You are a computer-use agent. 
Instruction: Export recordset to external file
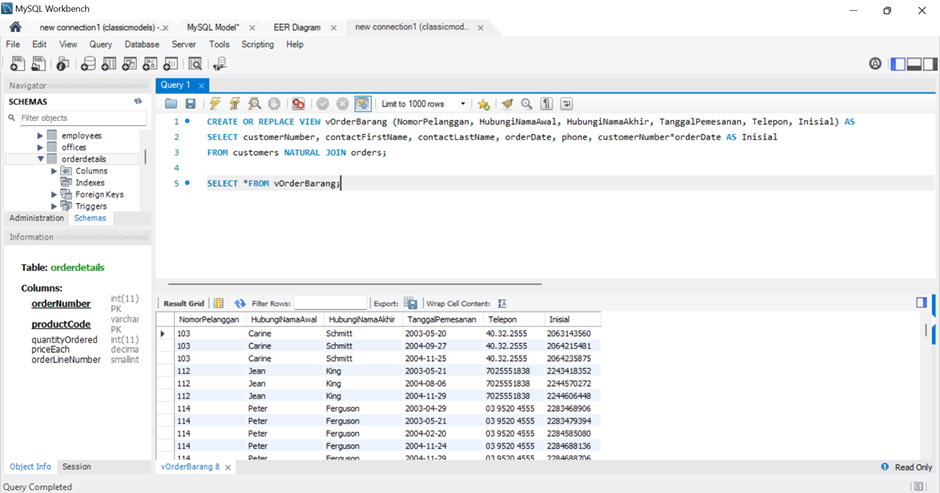coord(411,303)
